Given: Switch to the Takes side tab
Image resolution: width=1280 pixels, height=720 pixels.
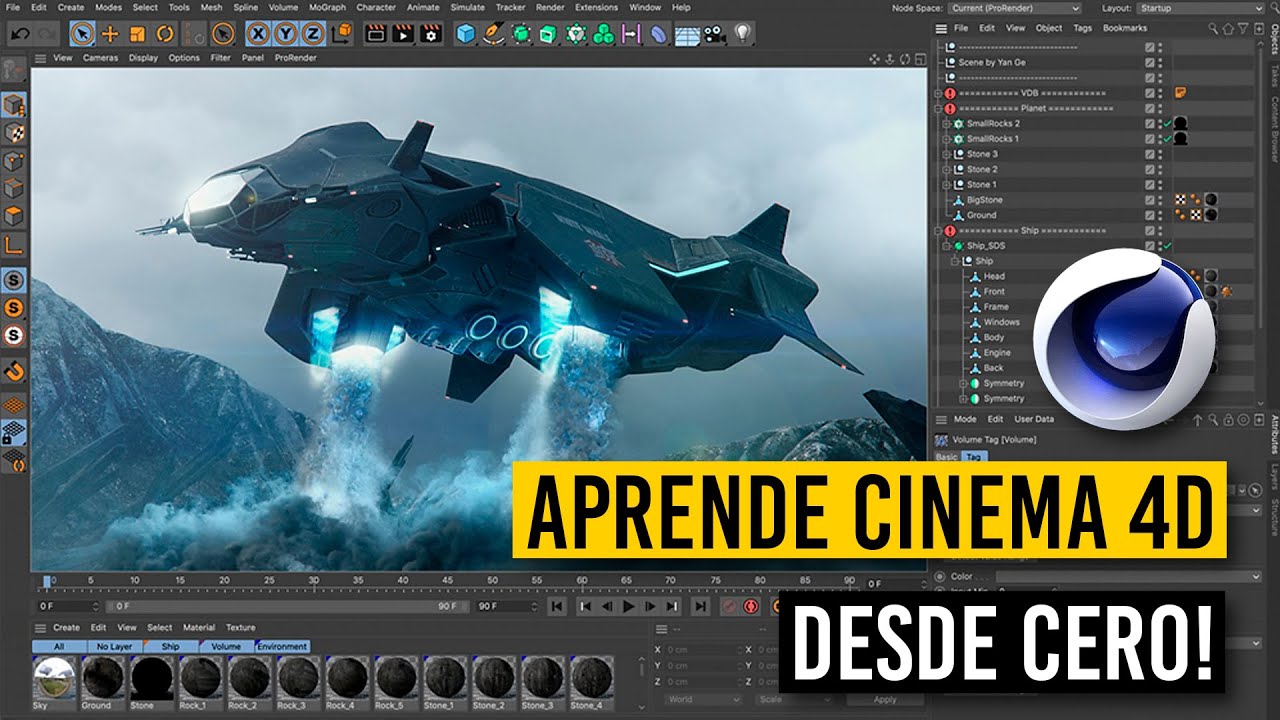Looking at the screenshot, I should 1274,75.
